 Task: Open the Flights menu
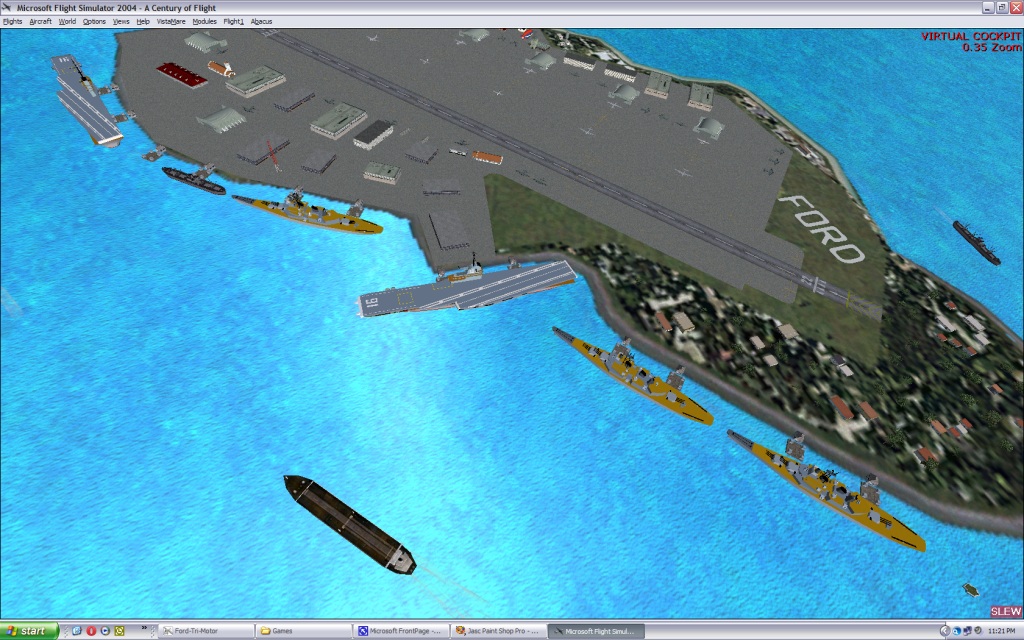(x=12, y=21)
